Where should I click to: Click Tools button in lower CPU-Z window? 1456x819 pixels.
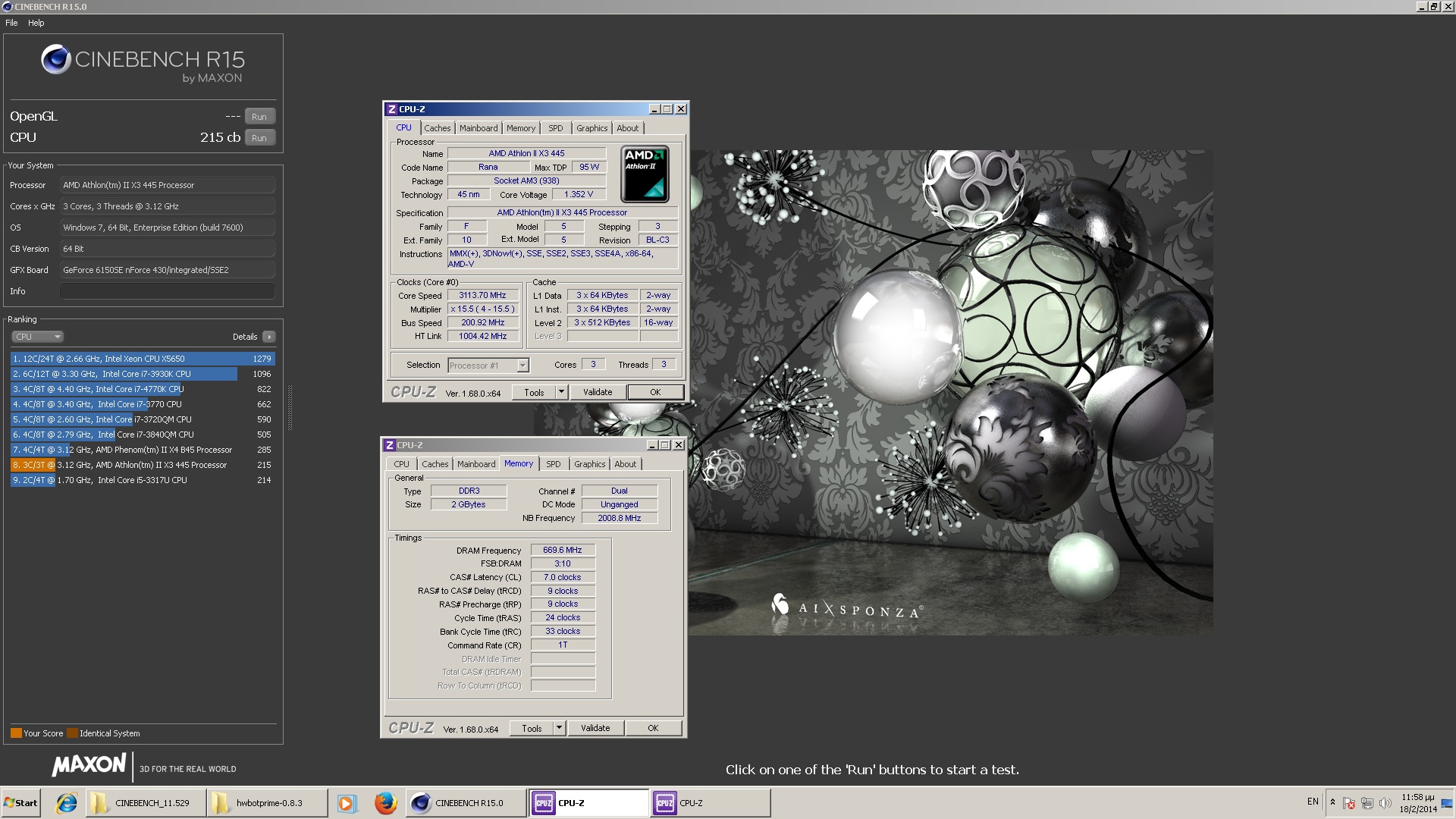(x=532, y=729)
